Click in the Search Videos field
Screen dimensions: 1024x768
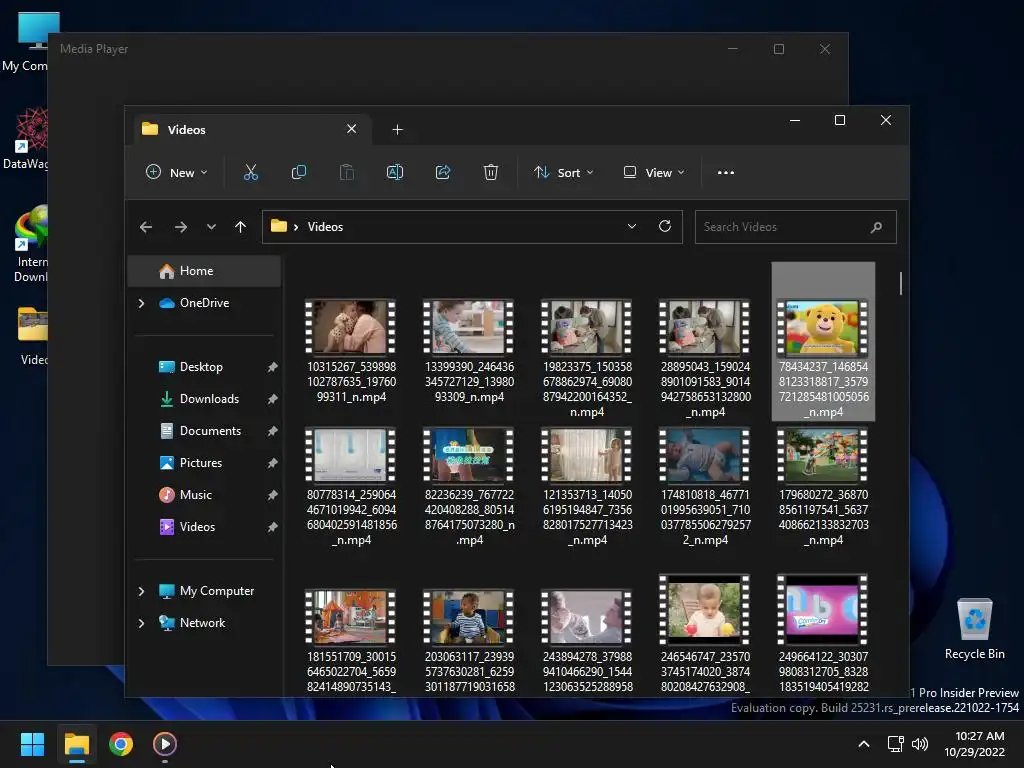tap(795, 227)
